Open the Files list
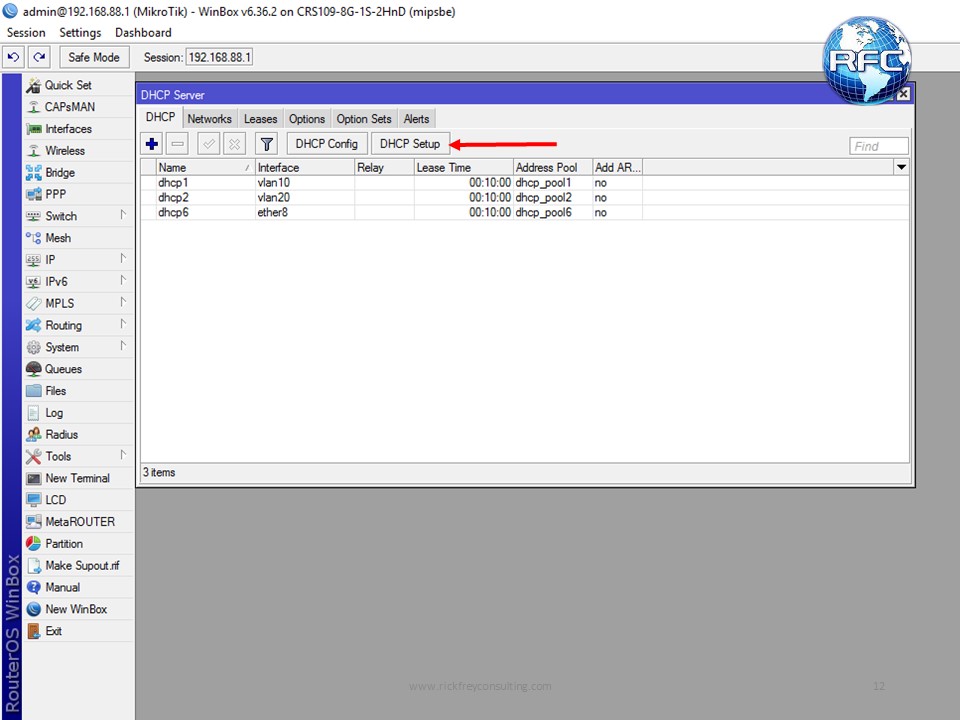Image resolution: width=960 pixels, height=720 pixels. (x=78, y=391)
